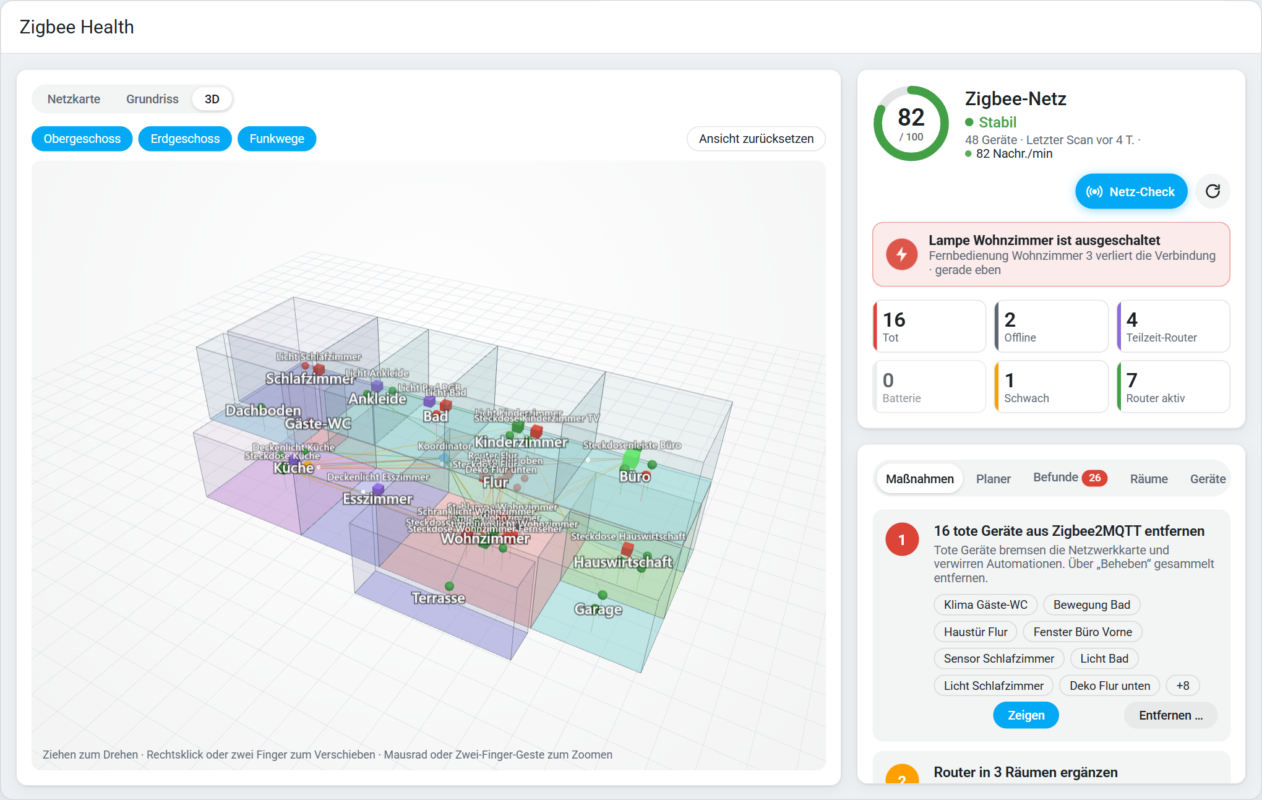This screenshot has height=800, width=1262.
Task: Click the Fenster Büro Vorne chip
Action: [x=1083, y=632]
